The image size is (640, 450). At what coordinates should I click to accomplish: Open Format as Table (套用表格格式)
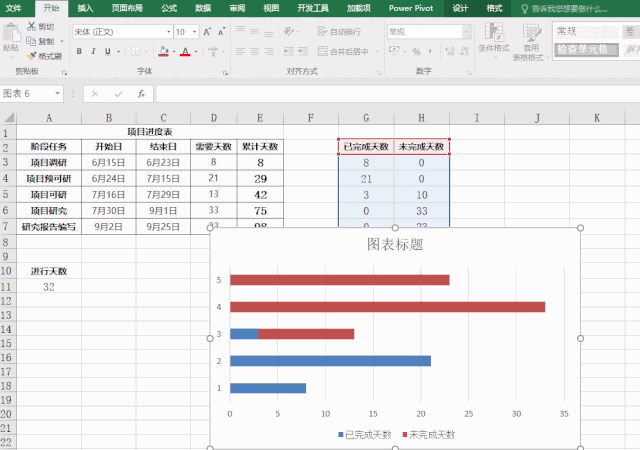[x=529, y=42]
